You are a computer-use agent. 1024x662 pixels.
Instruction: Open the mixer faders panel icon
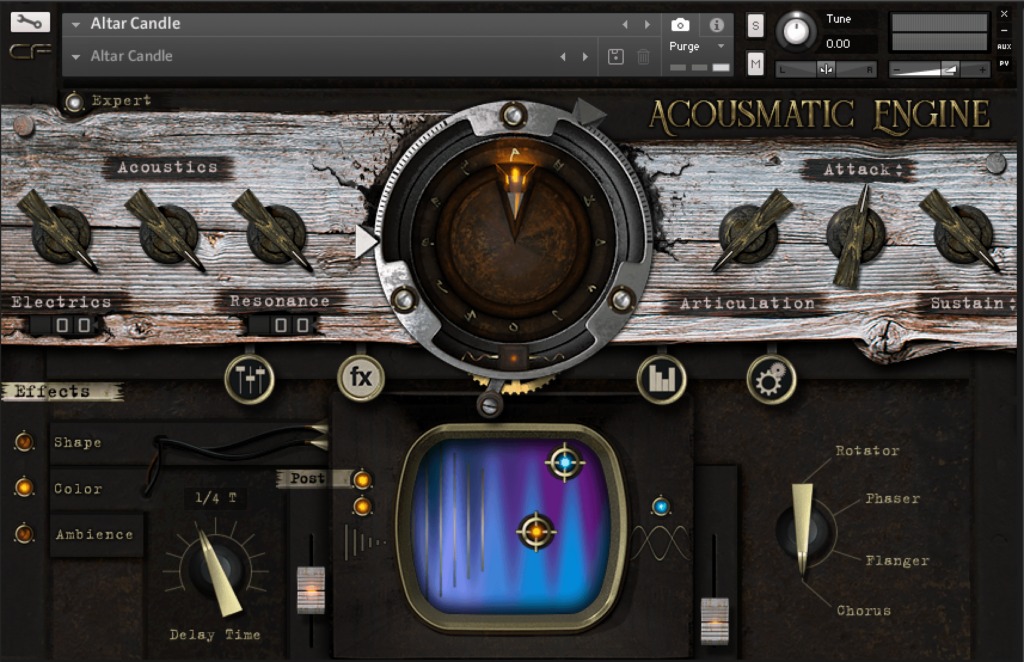(249, 379)
